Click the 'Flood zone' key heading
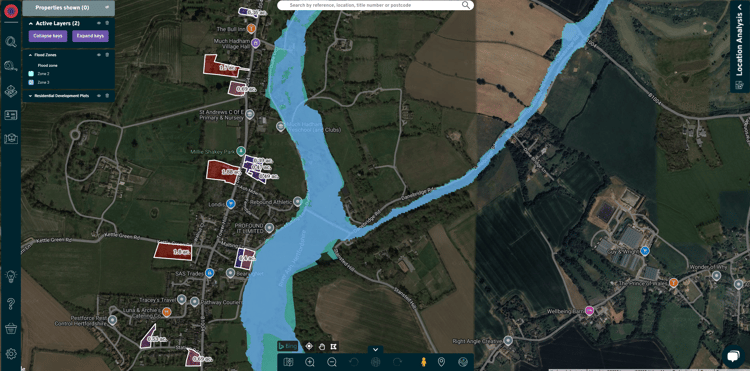Image resolution: width=750 pixels, height=371 pixels. click(47, 65)
